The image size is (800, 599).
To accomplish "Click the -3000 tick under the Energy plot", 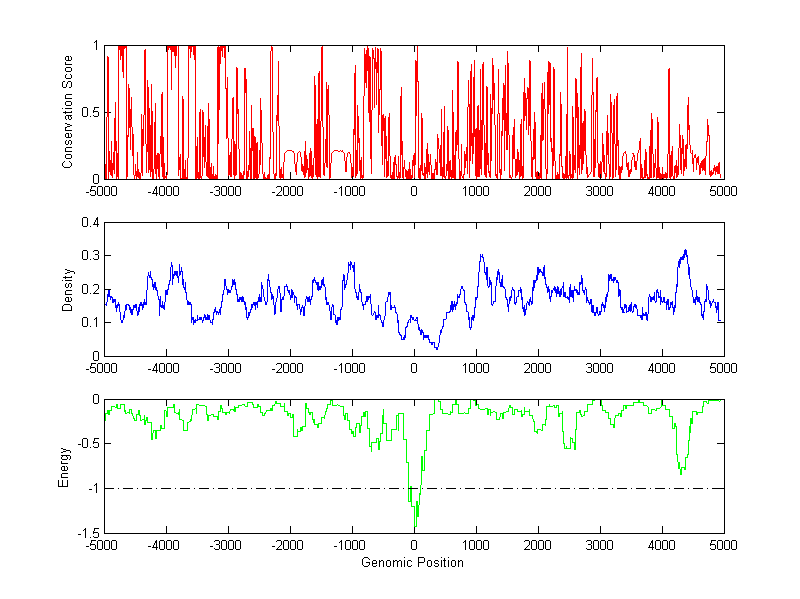I will coord(228,545).
